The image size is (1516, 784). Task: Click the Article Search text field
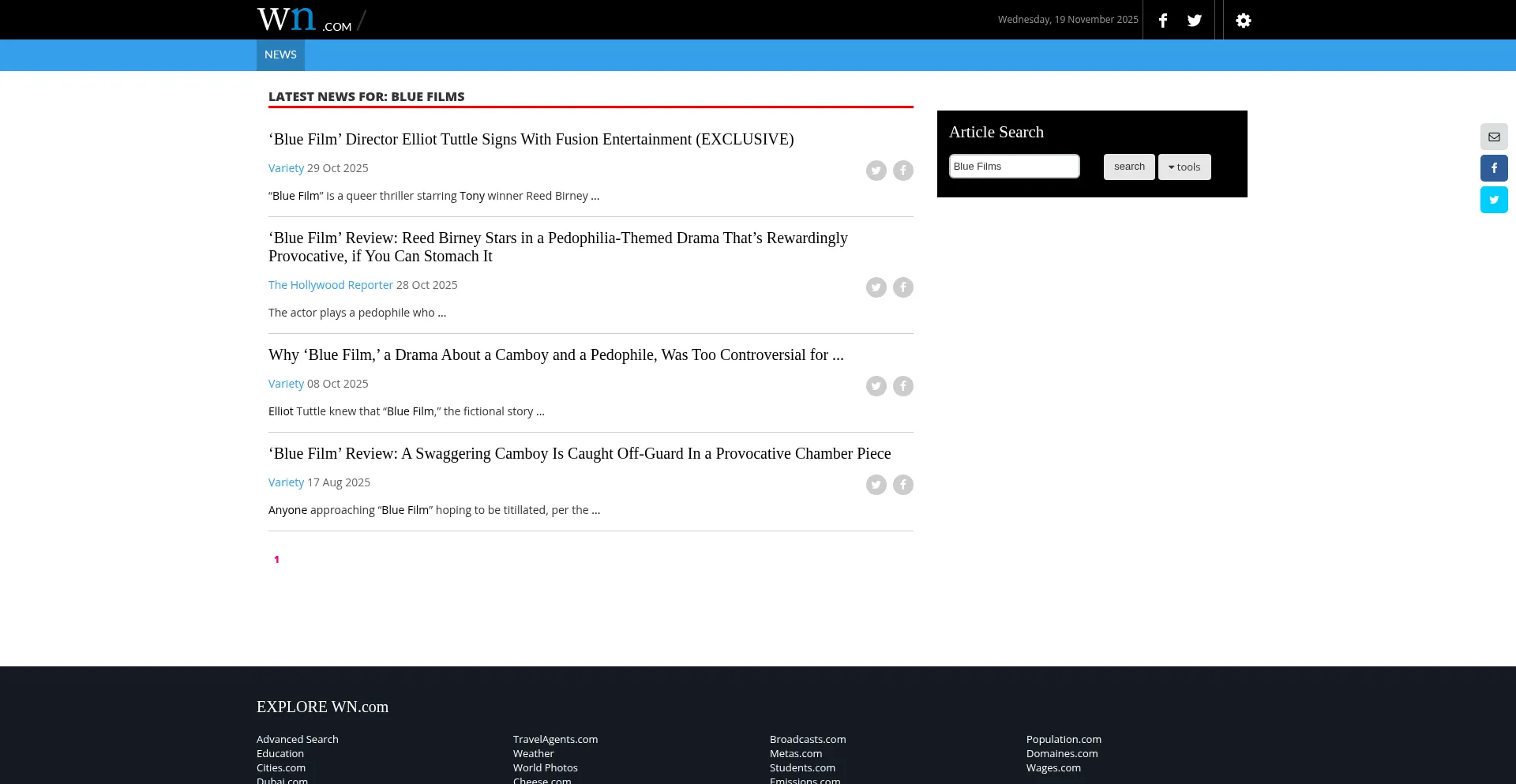click(1014, 167)
